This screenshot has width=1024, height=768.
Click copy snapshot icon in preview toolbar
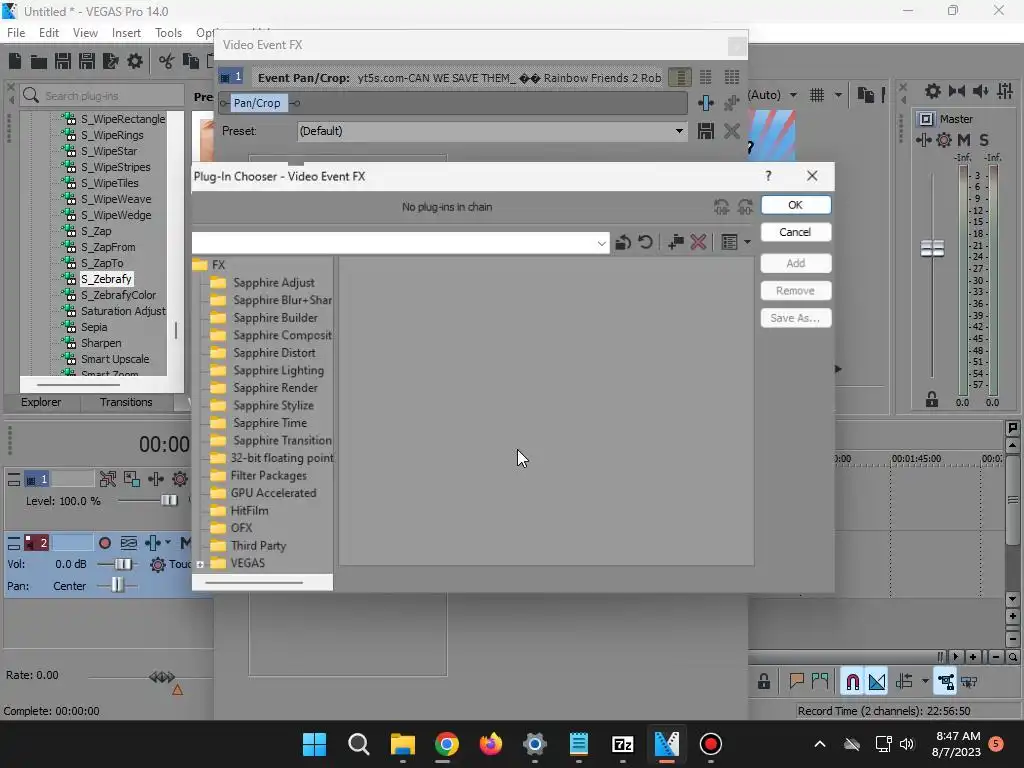(x=866, y=95)
